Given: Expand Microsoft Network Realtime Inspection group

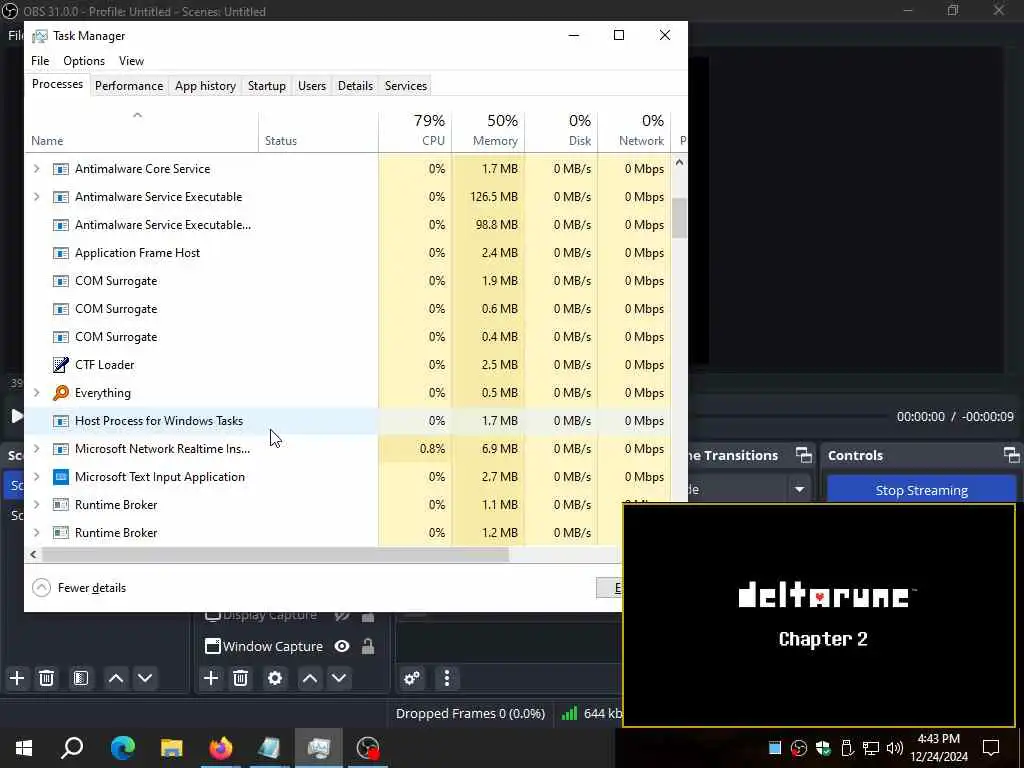Looking at the screenshot, I should [37, 449].
